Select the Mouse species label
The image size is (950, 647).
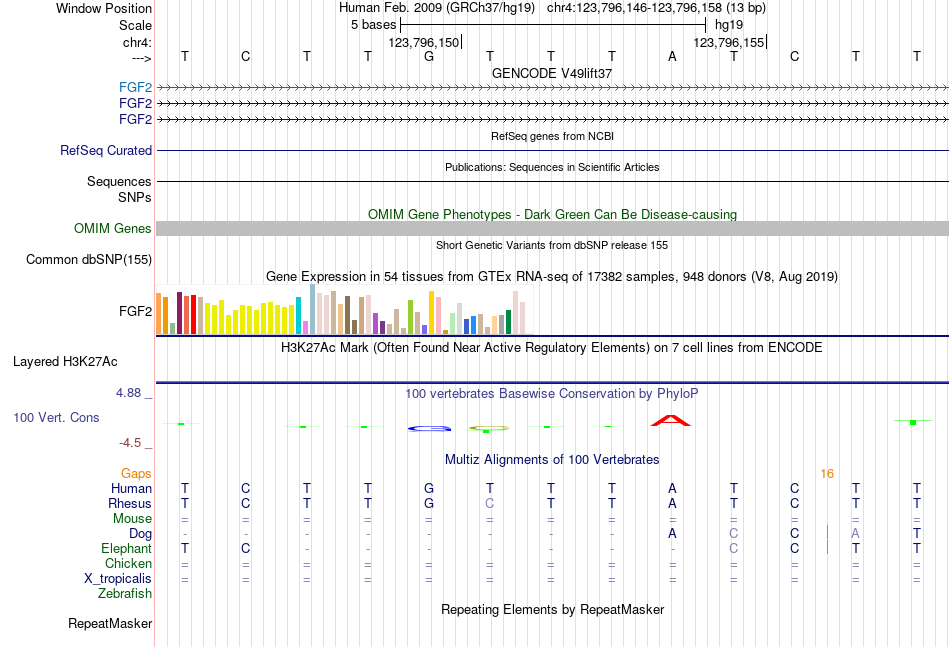(132, 519)
